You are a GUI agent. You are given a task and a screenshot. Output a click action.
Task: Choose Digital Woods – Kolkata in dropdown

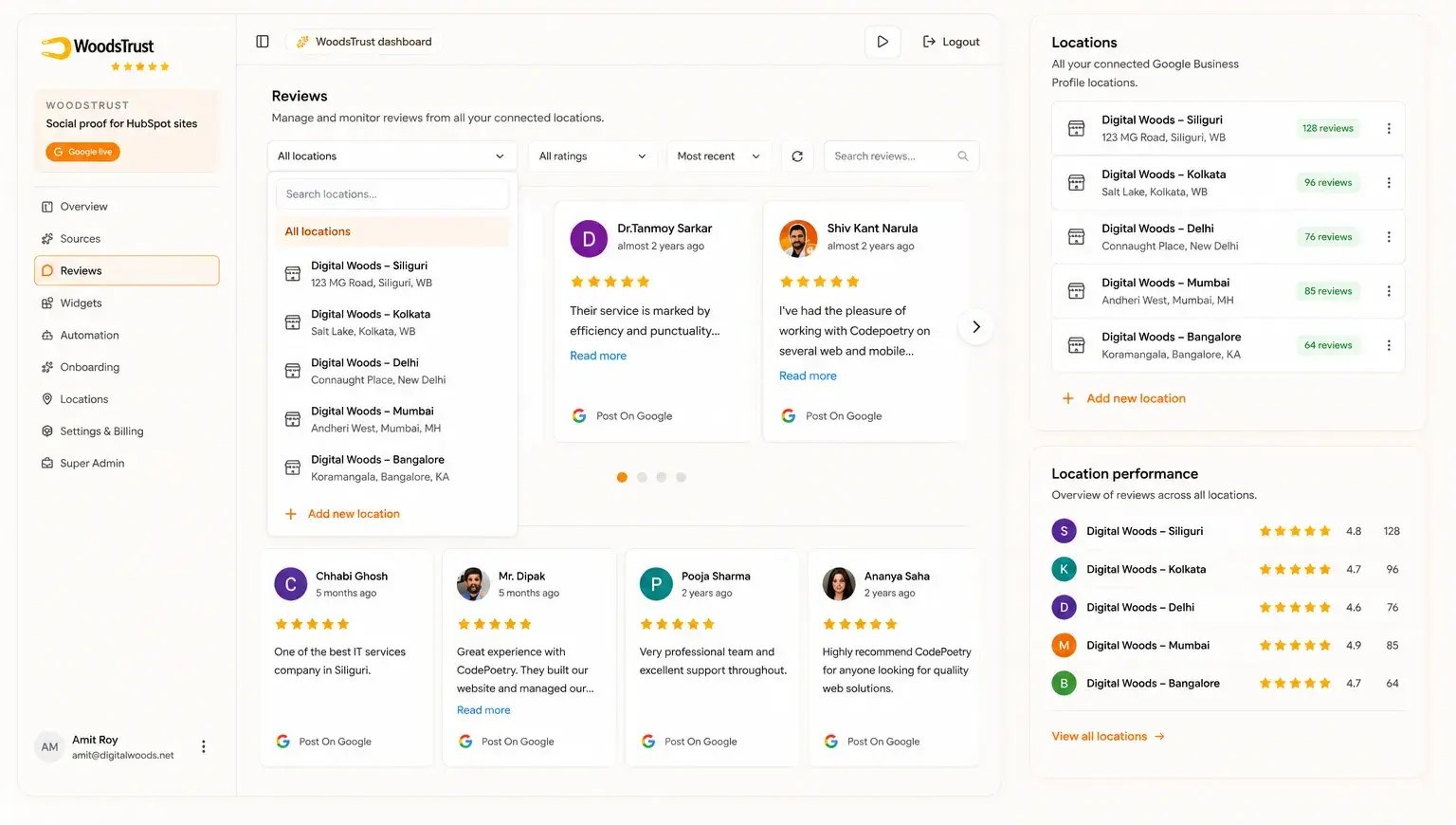coord(392,322)
